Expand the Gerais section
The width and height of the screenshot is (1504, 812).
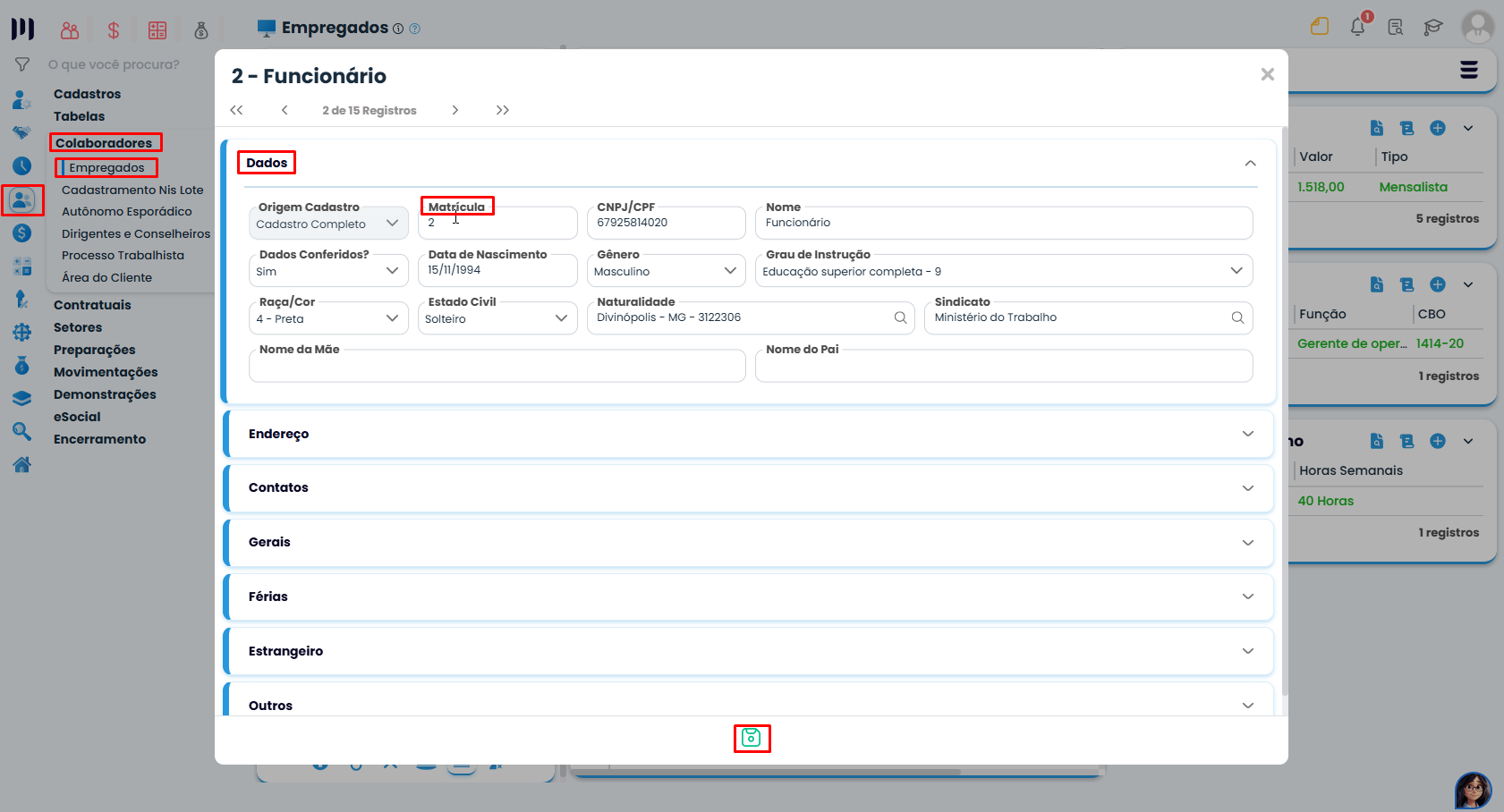point(748,543)
